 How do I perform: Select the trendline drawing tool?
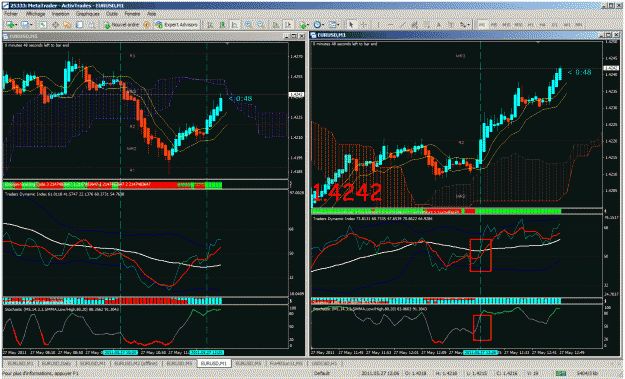click(403, 25)
